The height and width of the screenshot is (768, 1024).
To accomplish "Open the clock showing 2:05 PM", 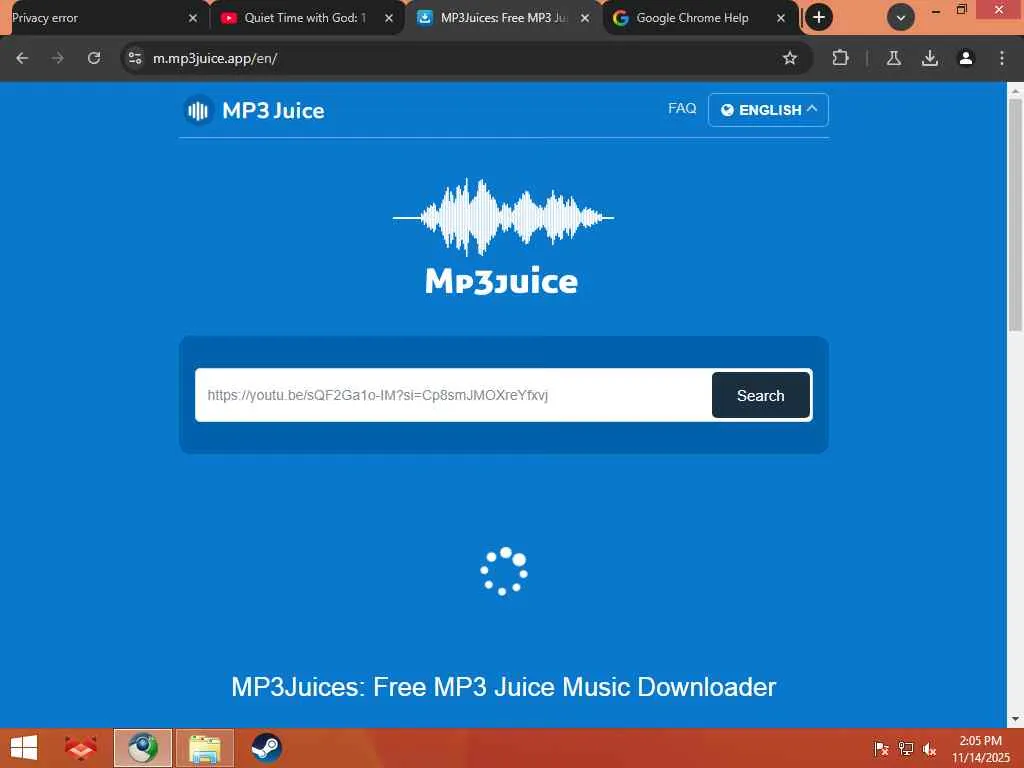I will pos(980,749).
